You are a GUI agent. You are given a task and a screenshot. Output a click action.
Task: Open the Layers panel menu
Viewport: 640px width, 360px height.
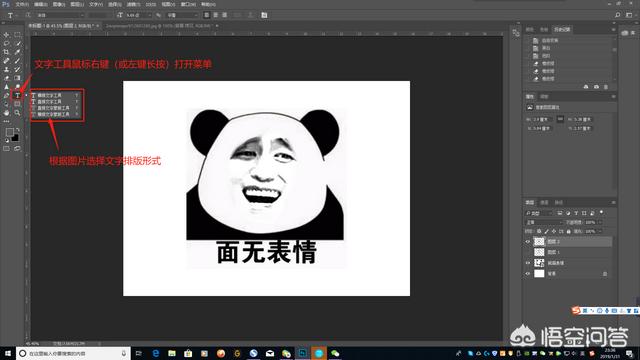point(613,202)
